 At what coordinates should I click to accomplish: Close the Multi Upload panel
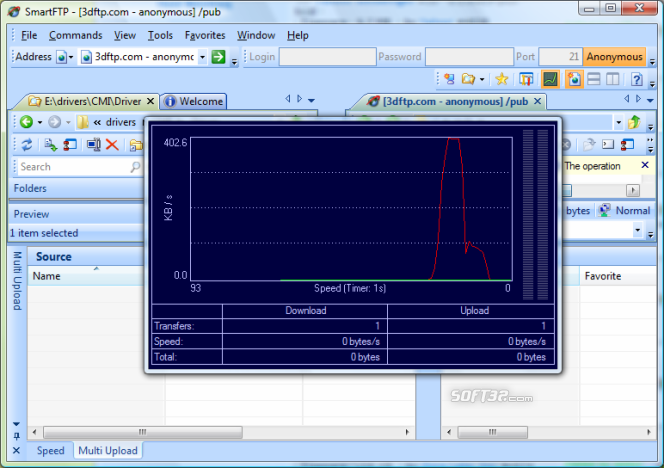click(17, 451)
